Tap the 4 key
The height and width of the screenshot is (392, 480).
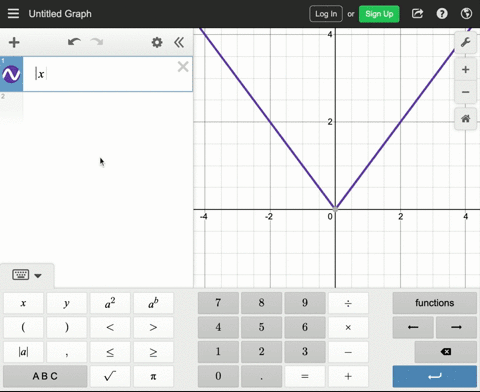[x=218, y=327]
